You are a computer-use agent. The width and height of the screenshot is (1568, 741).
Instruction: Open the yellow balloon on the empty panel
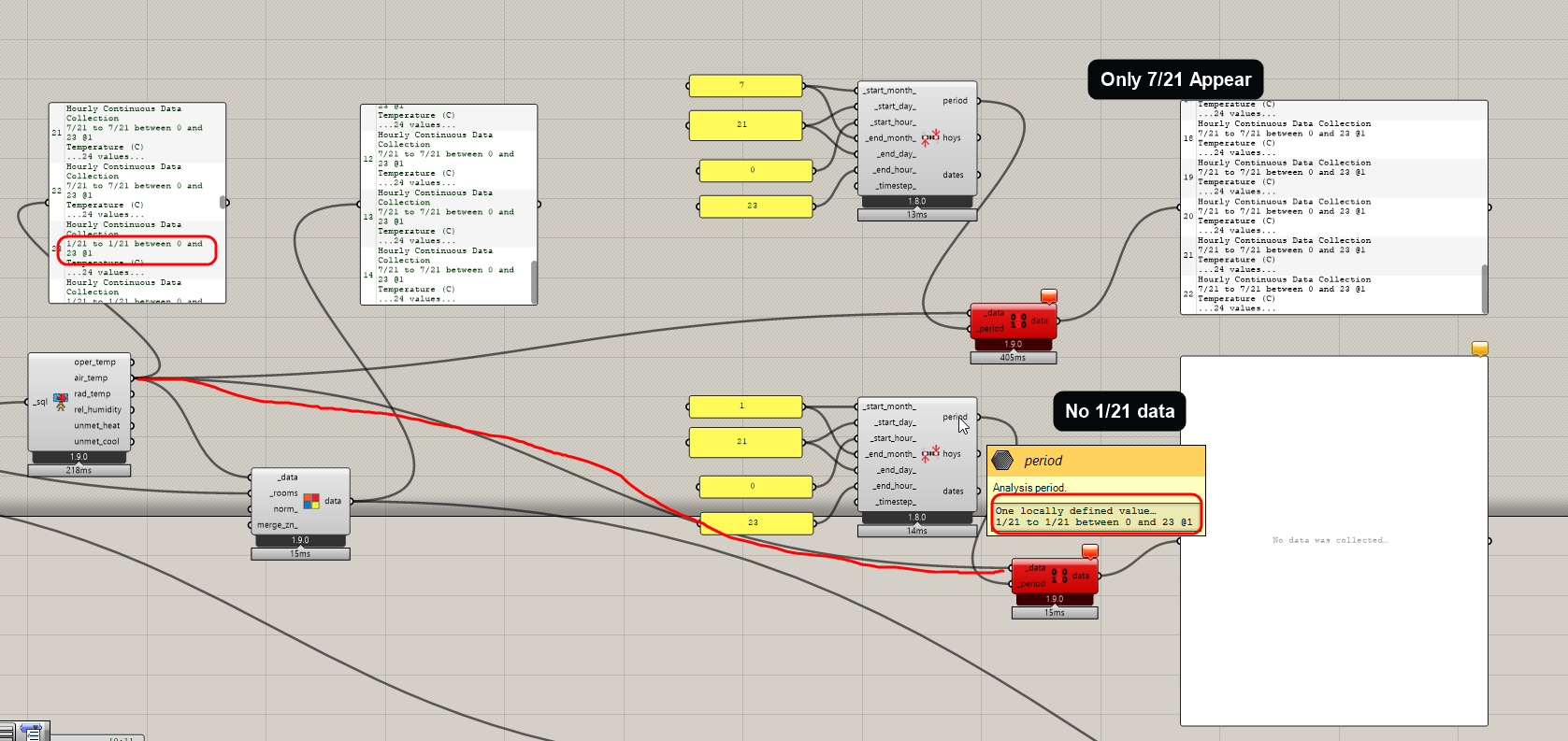click(1480, 349)
